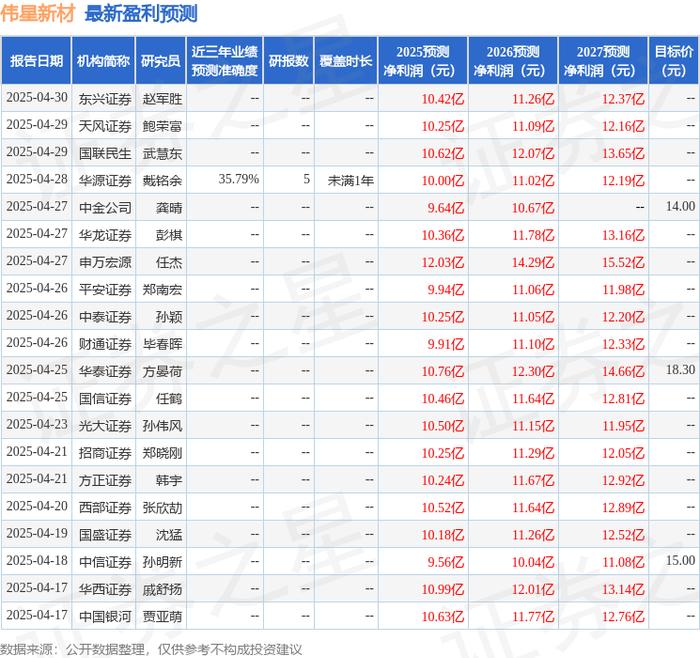
Task: Select the 华龙证券 institution cell
Action: pyautogui.click(x=105, y=235)
